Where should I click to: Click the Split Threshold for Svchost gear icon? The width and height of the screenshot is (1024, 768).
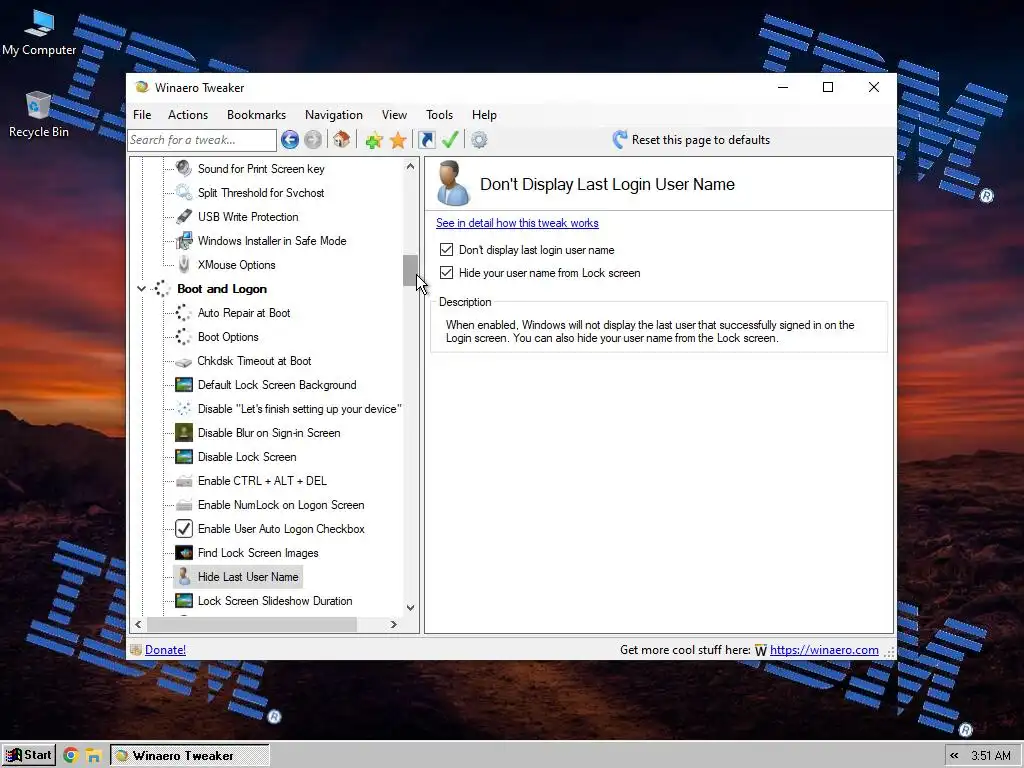tap(184, 193)
